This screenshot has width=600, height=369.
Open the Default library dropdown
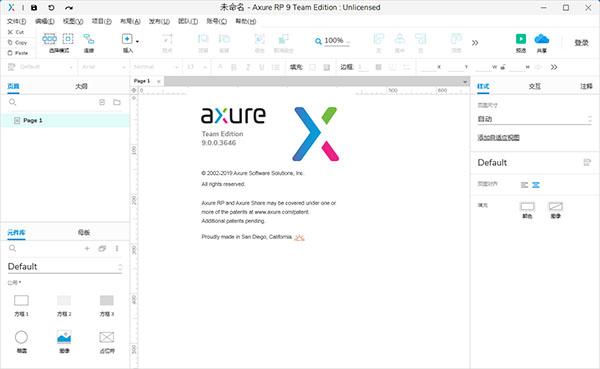click(x=65, y=267)
